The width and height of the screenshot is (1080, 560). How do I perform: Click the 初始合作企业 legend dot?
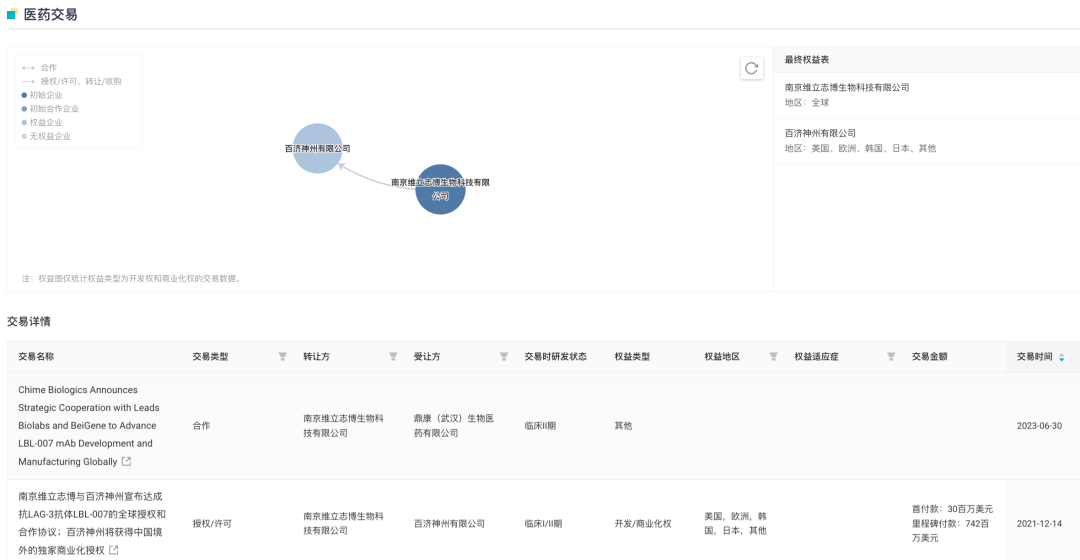24,109
